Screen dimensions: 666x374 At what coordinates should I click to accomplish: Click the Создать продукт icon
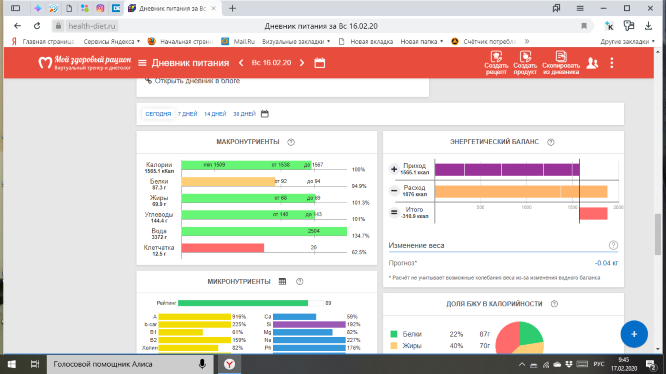(x=525, y=63)
